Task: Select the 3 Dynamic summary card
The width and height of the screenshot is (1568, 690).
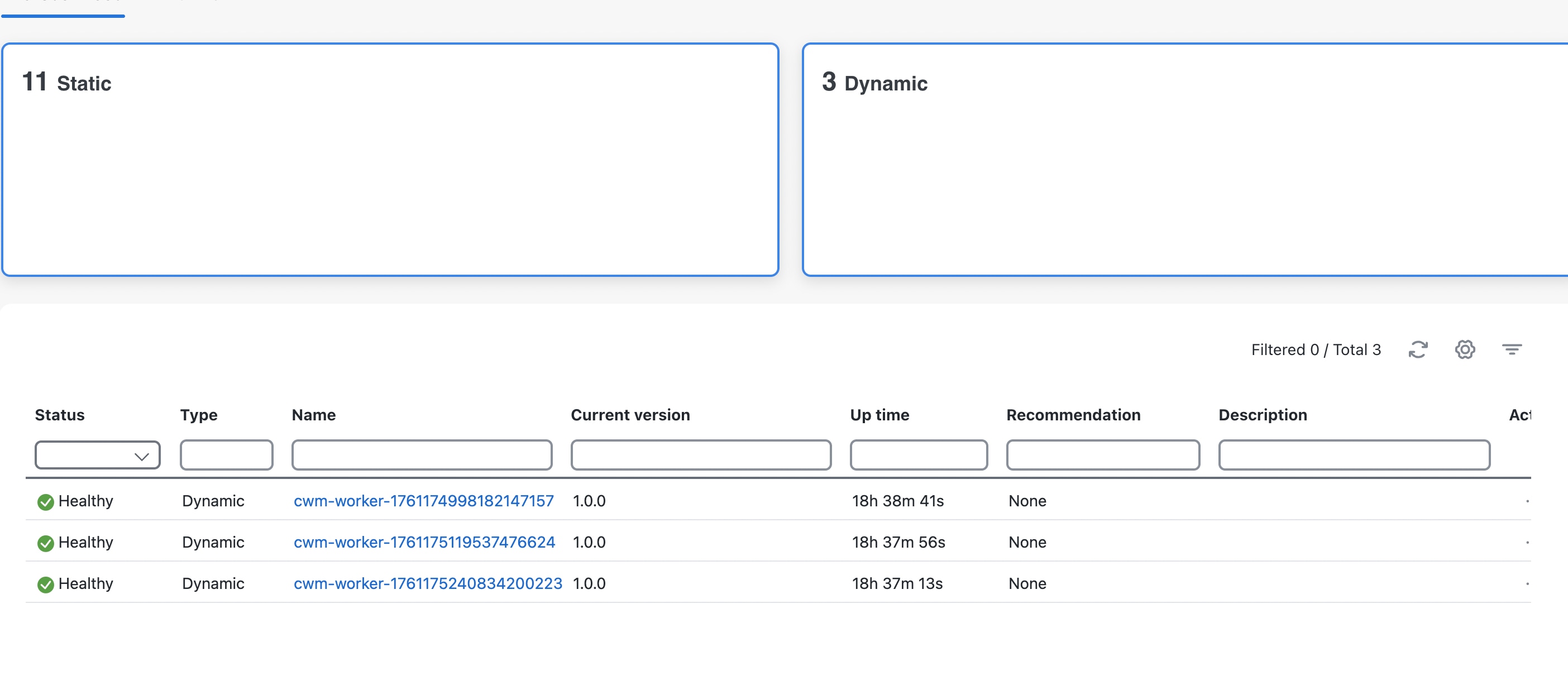Action: coord(1184,160)
